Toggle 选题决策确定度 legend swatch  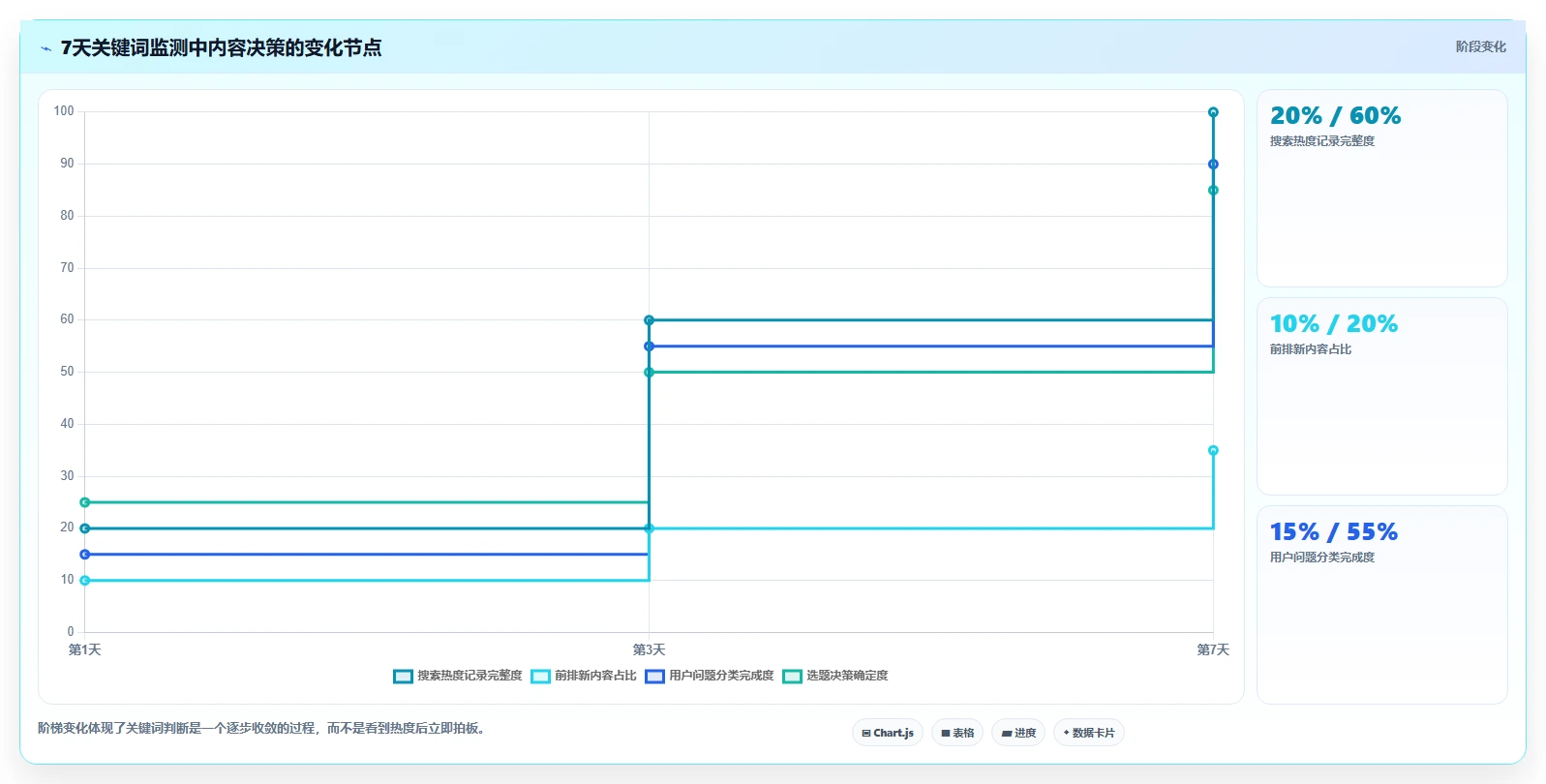(x=792, y=676)
